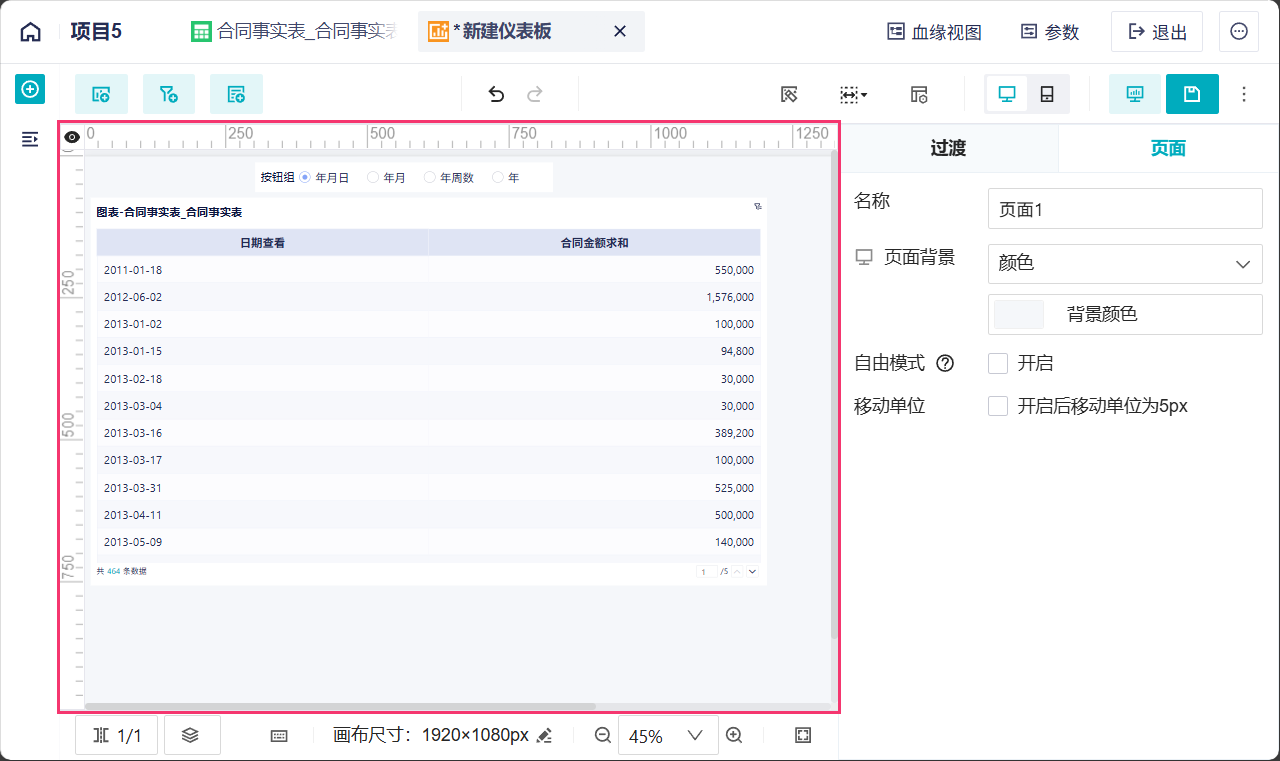
Task: Open the toolbar vertical dots menu
Action: coord(1244,94)
